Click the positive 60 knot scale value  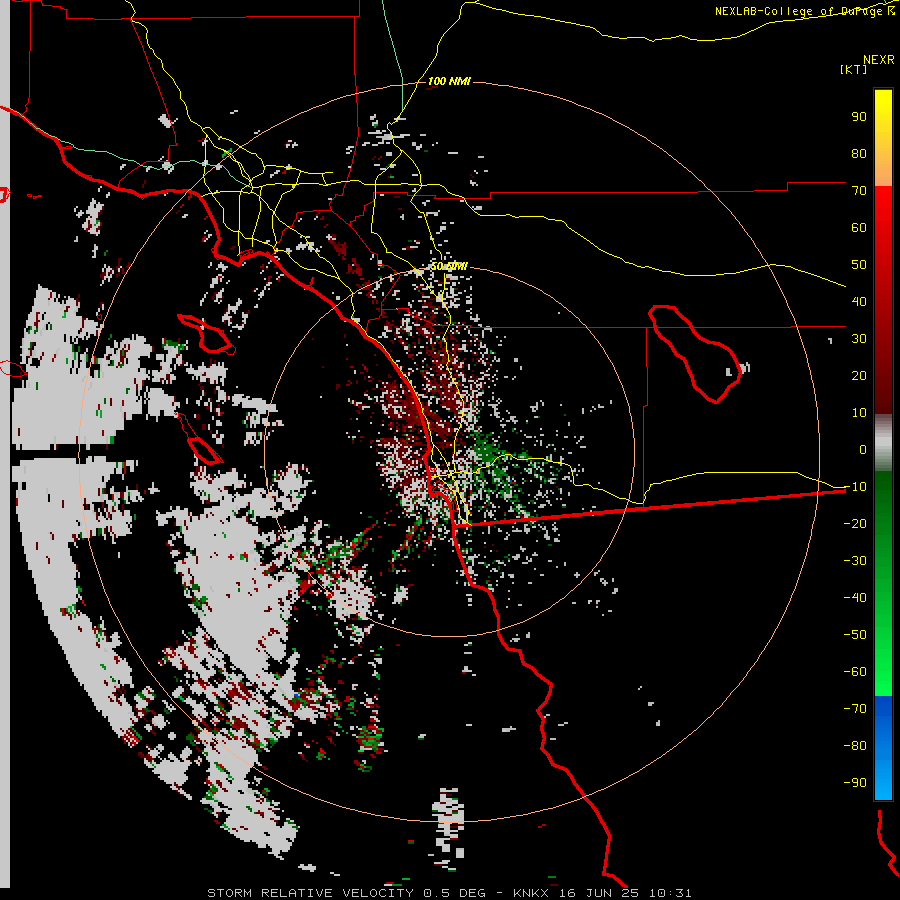[859, 228]
